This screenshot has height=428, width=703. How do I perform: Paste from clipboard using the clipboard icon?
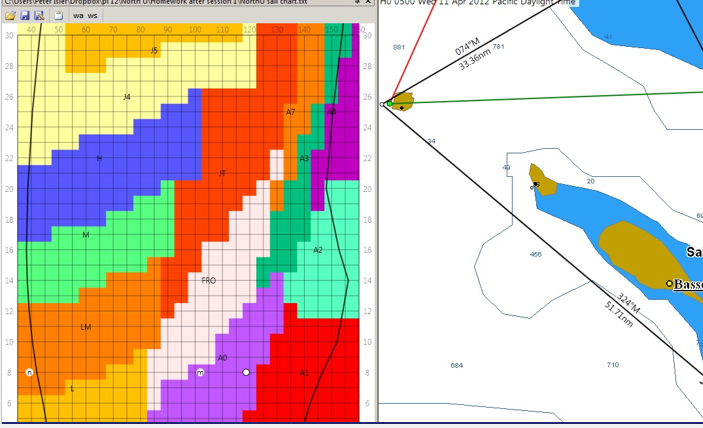[x=59, y=16]
